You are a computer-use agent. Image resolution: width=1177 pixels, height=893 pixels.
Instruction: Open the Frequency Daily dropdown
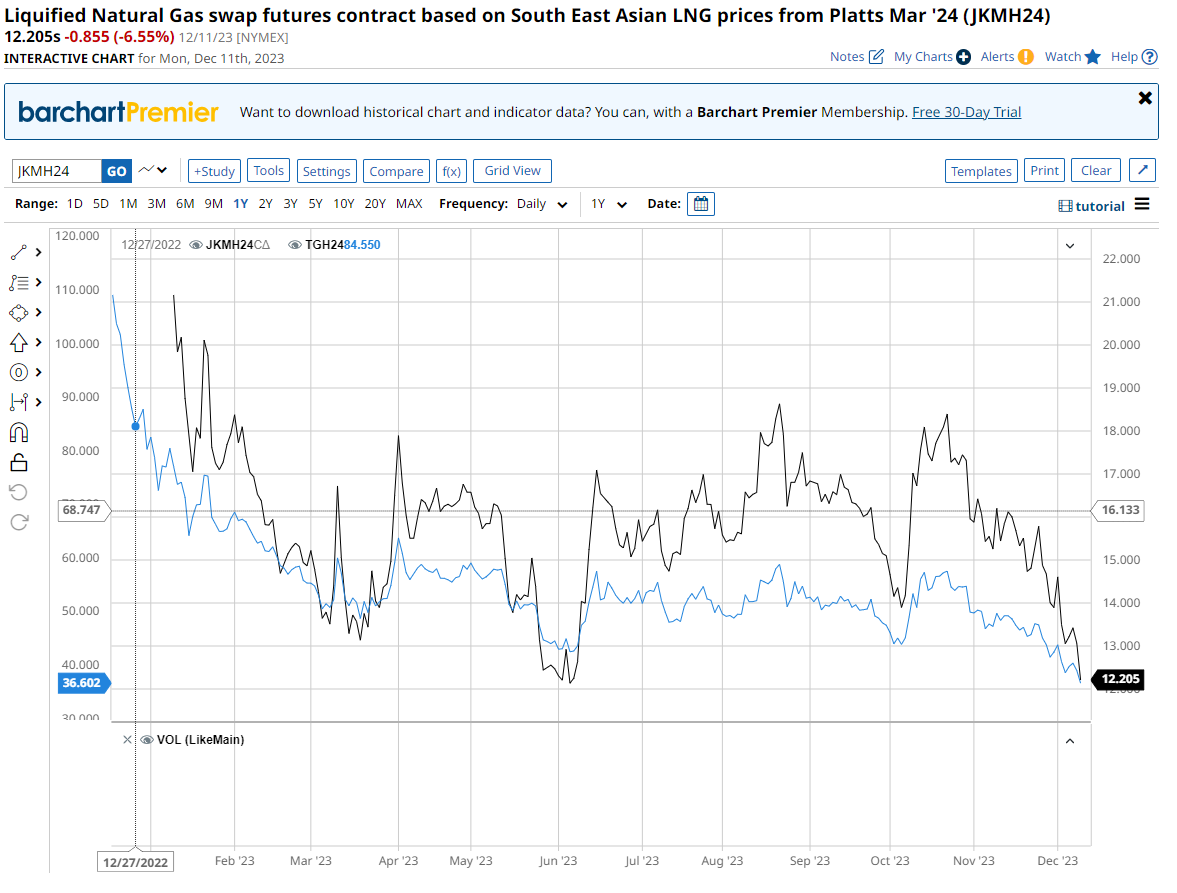[x=542, y=204]
